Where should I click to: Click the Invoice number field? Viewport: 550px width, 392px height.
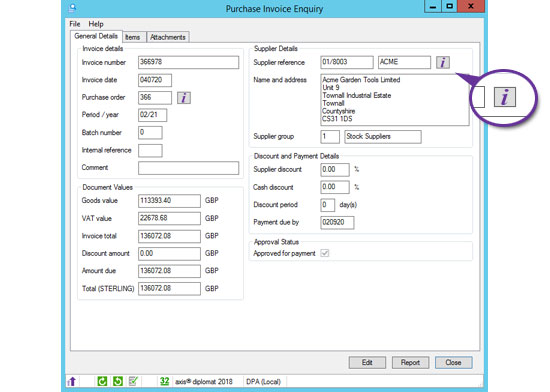188,62
